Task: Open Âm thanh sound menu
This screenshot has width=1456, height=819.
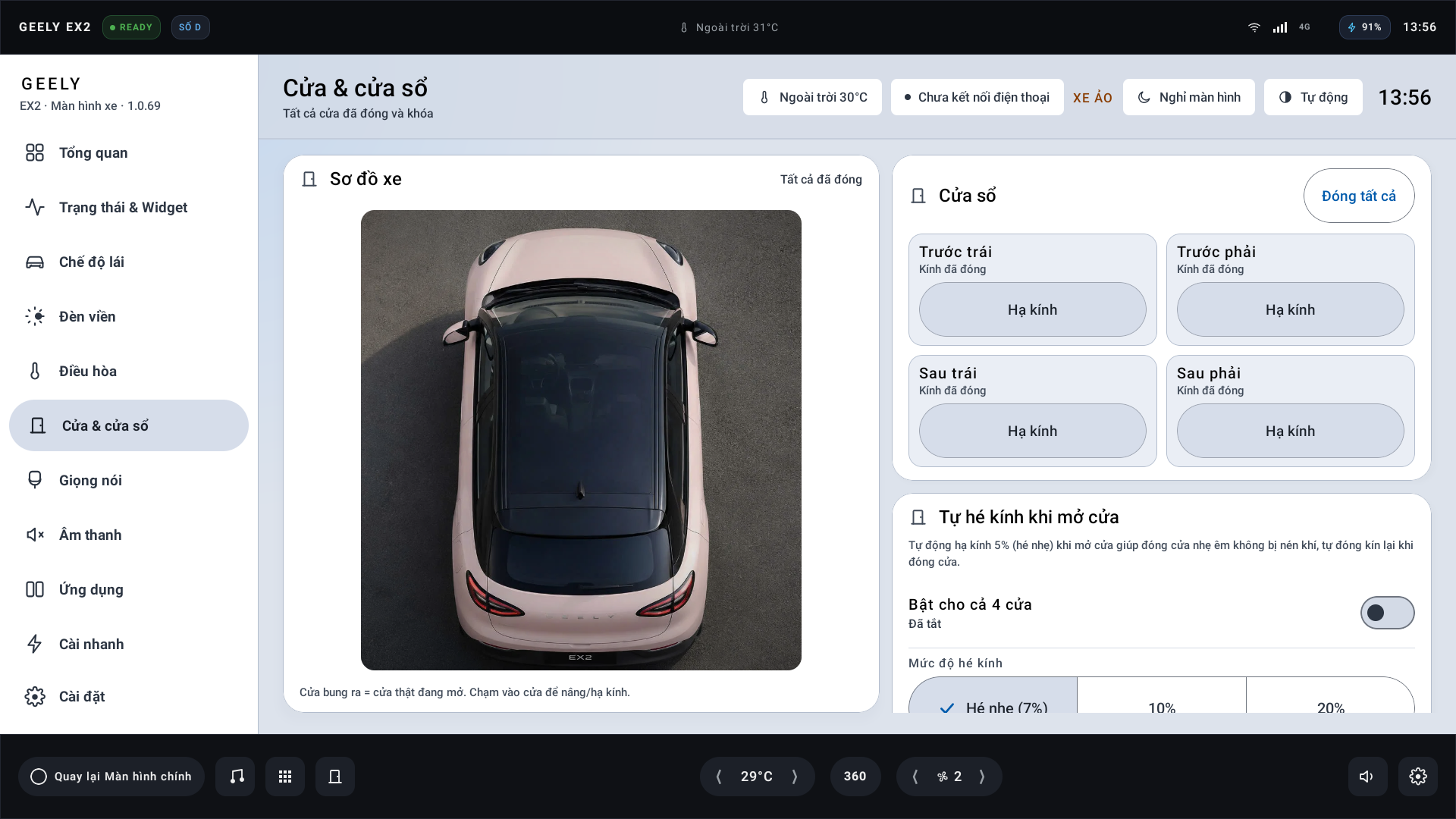Action: tap(129, 535)
